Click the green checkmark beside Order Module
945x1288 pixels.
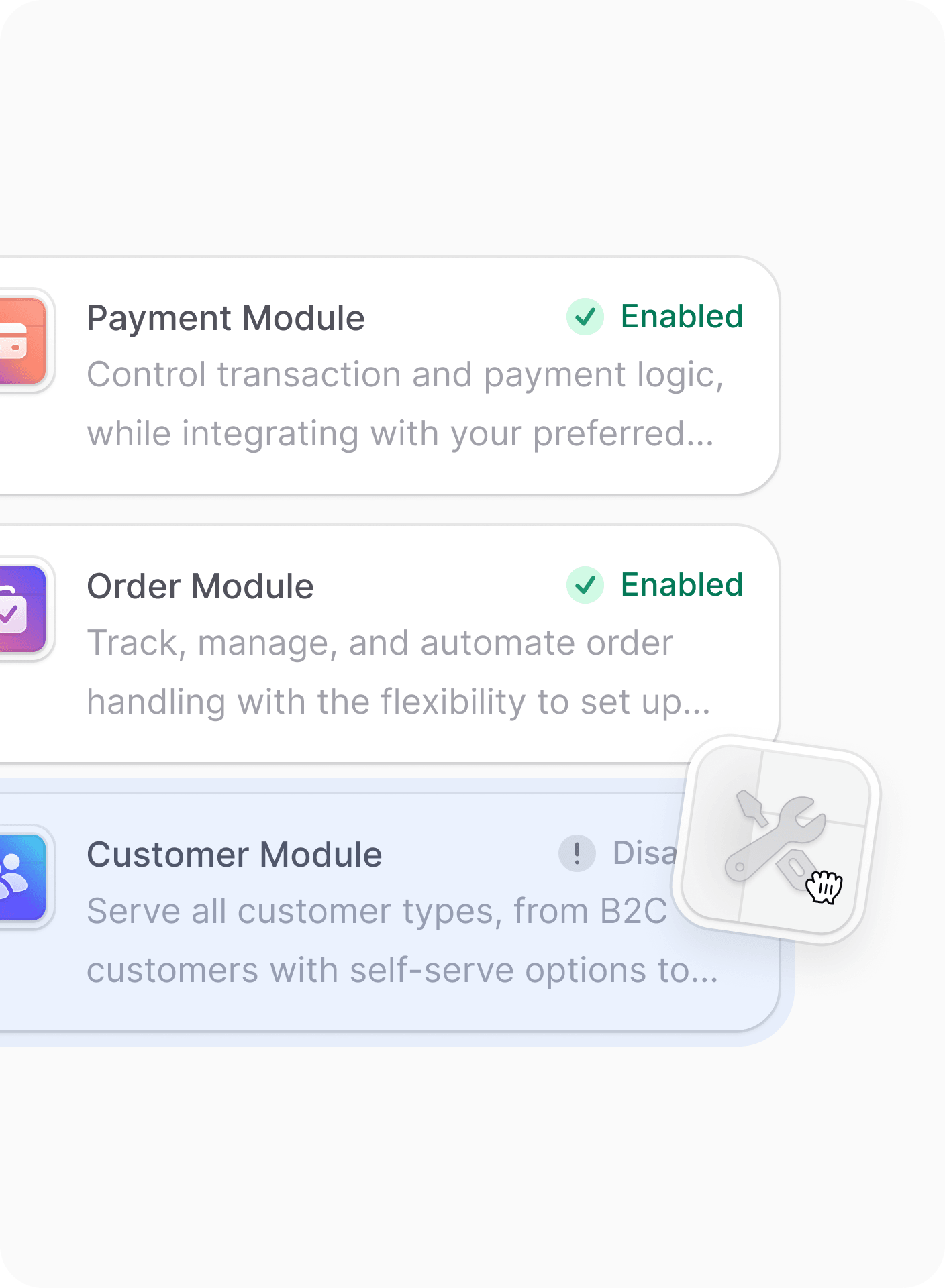585,585
